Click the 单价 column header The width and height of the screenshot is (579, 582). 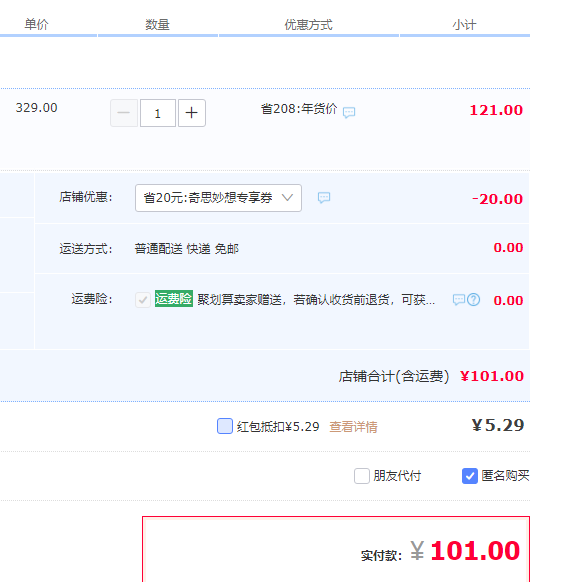pos(36,24)
